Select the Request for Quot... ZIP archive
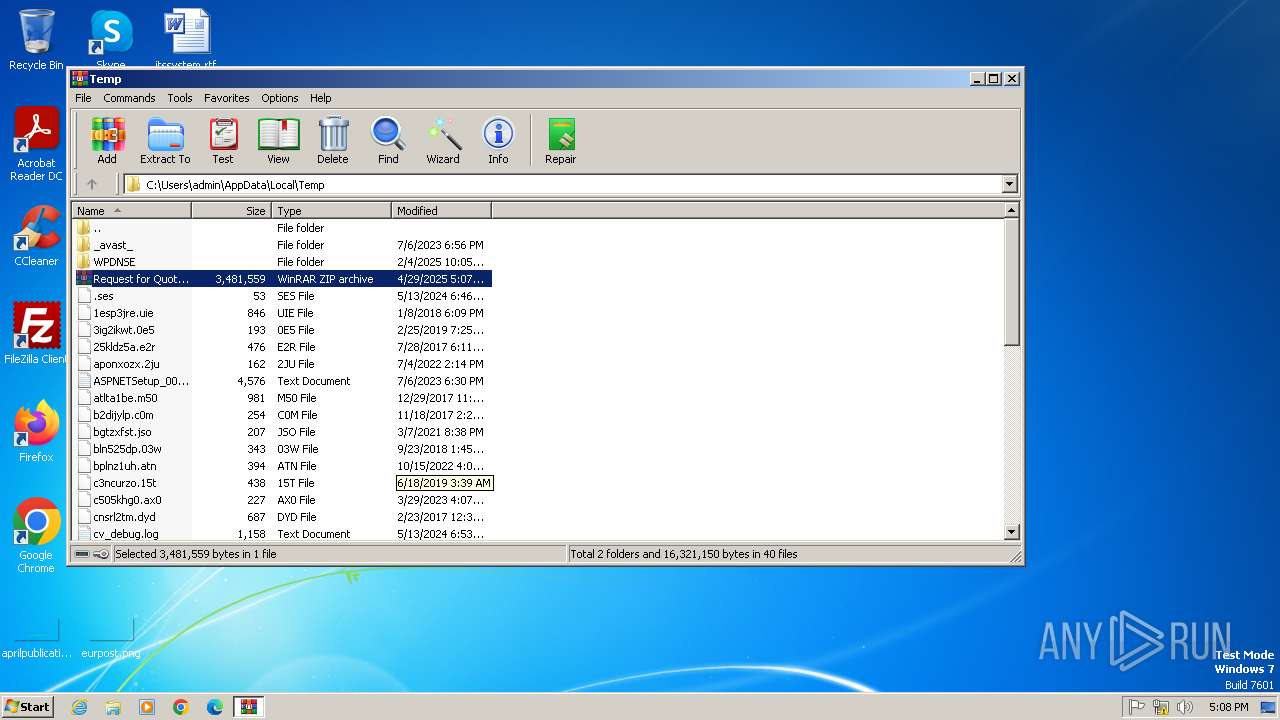The height and width of the screenshot is (720, 1280). click(282, 279)
